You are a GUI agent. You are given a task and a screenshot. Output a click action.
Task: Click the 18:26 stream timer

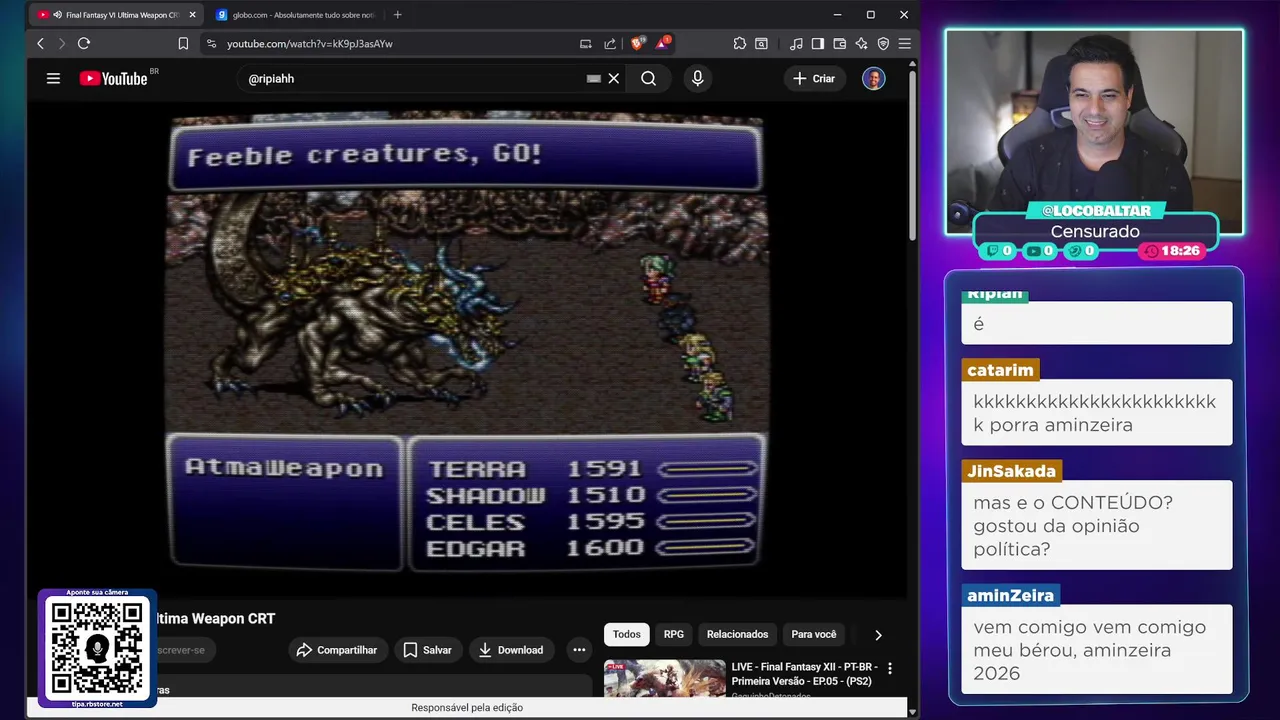[x=1171, y=251]
